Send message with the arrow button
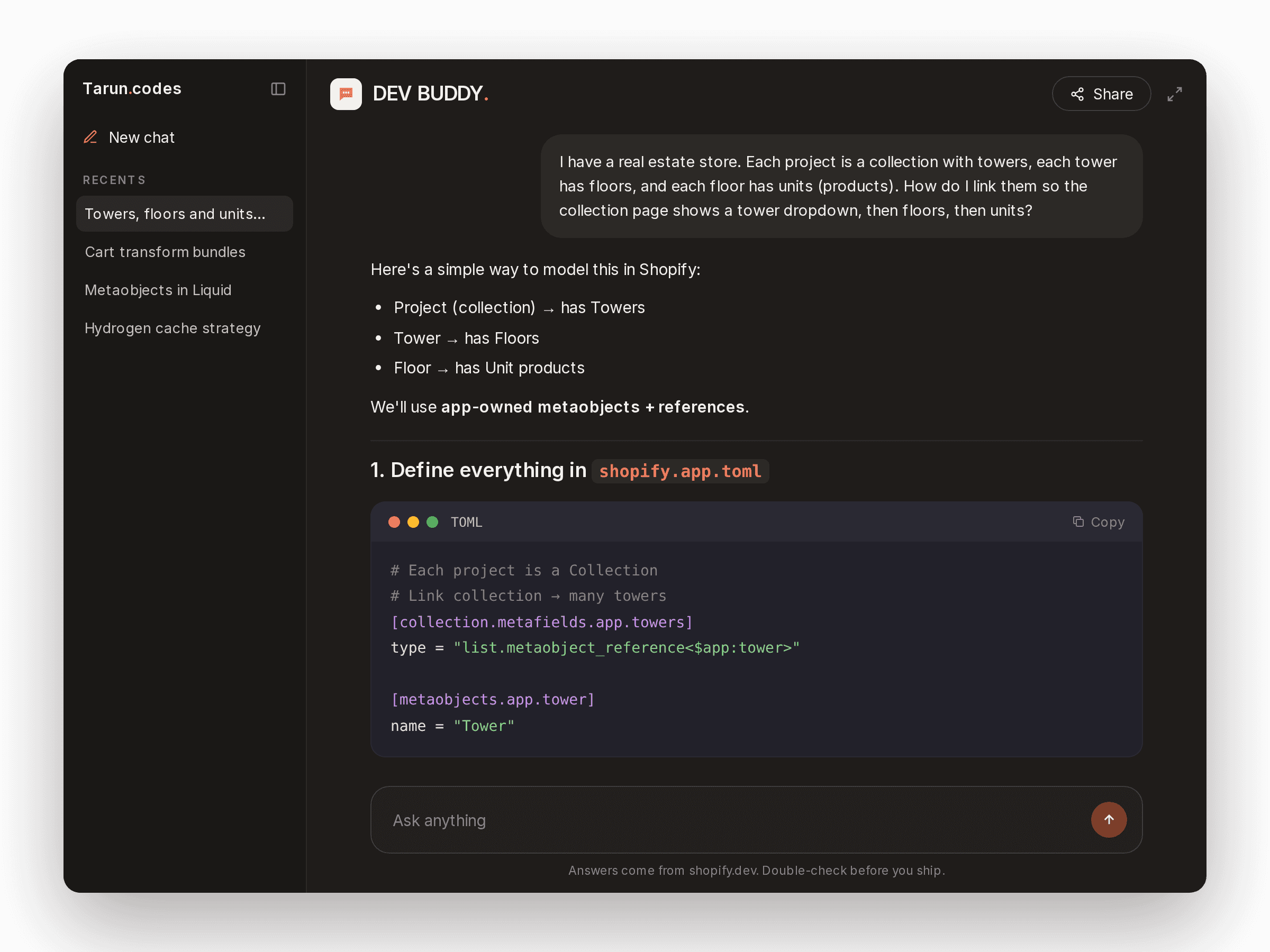The height and width of the screenshot is (952, 1270). pyautogui.click(x=1108, y=819)
